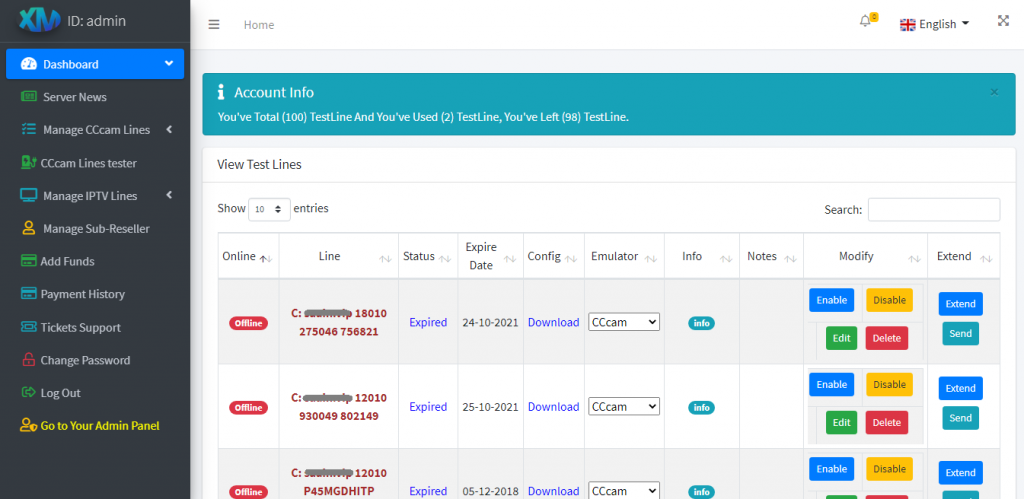Expand the Dashboard menu chevron
The image size is (1024, 499).
[x=168, y=63]
